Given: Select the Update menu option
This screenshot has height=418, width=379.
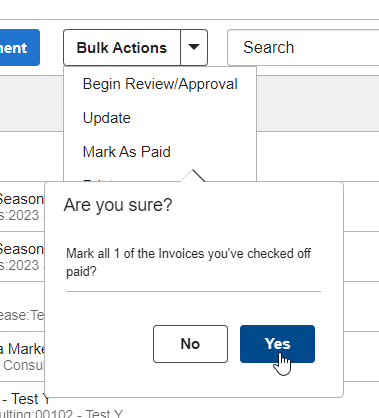Looking at the screenshot, I should [x=107, y=118].
